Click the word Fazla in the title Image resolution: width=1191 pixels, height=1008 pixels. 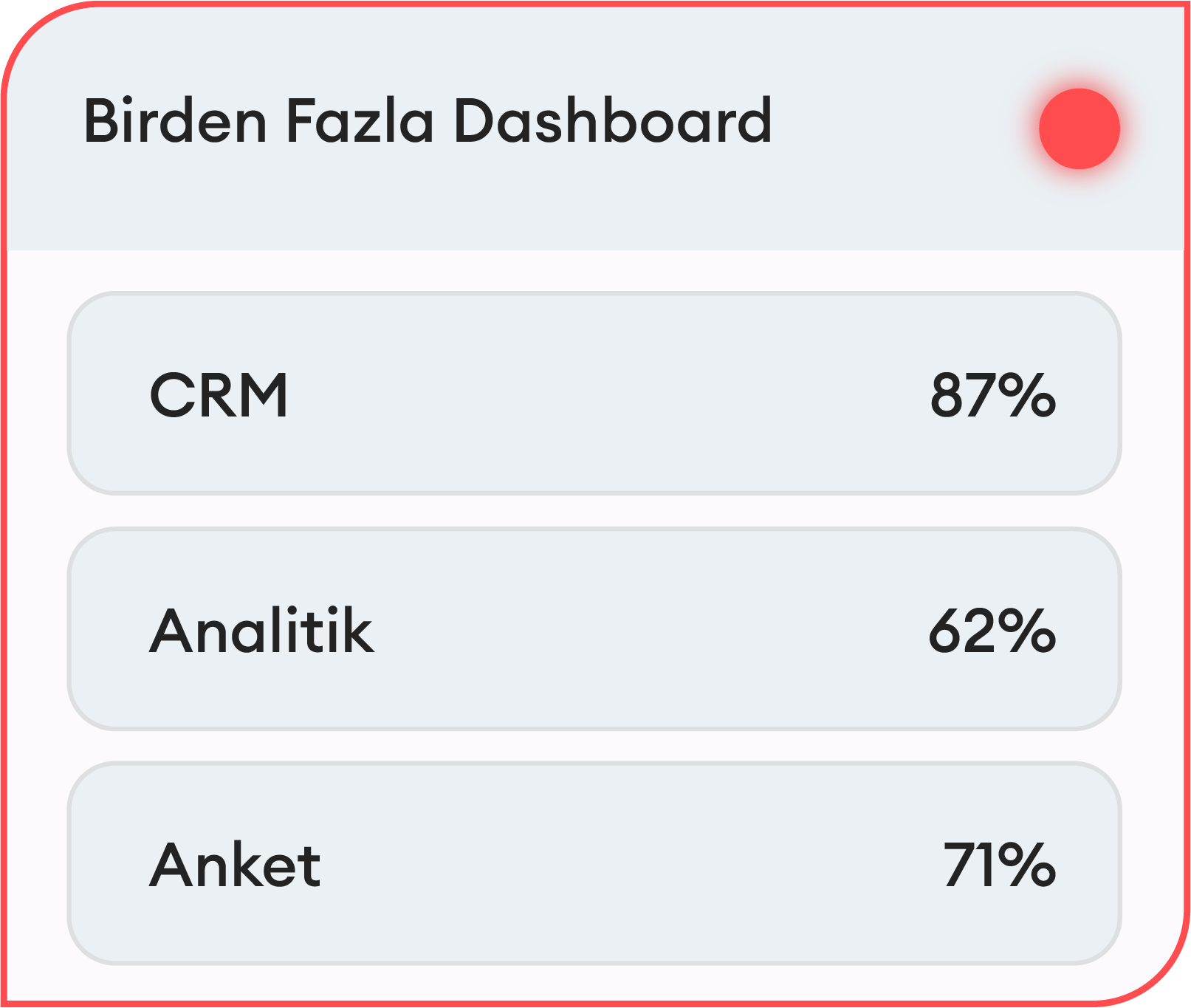360,120
